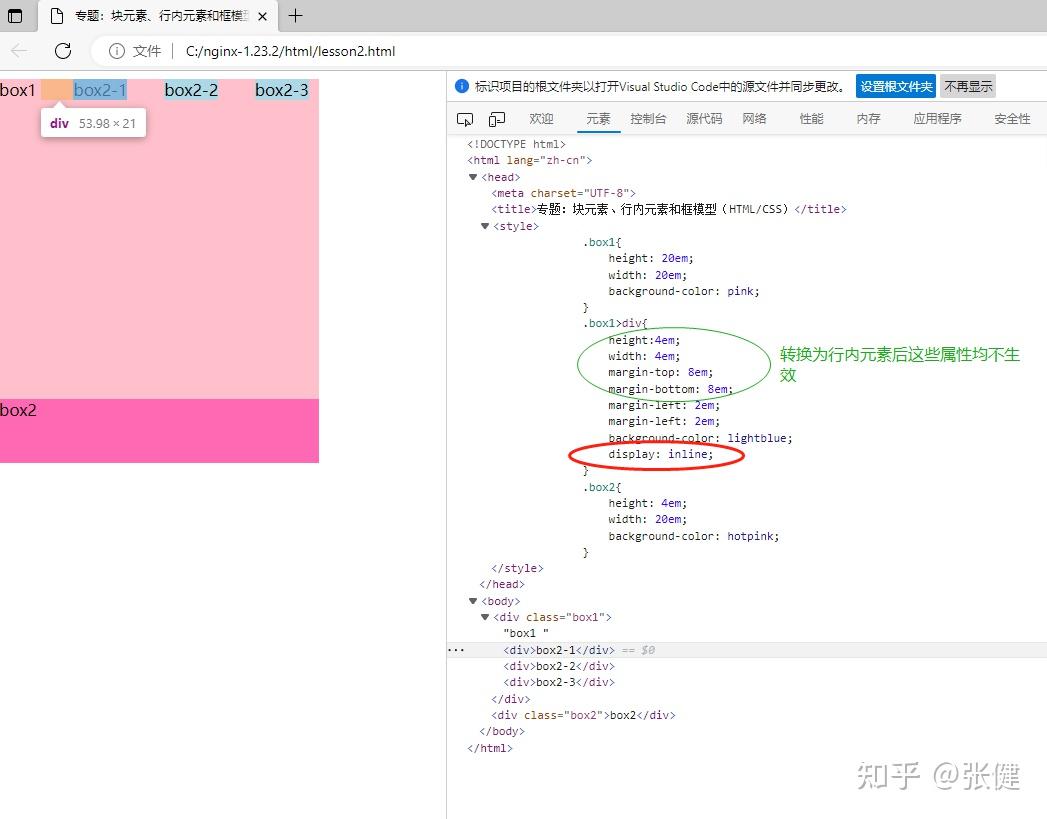Select the meta charset UTF-8 line
The height and width of the screenshot is (819, 1047).
[x=564, y=193]
